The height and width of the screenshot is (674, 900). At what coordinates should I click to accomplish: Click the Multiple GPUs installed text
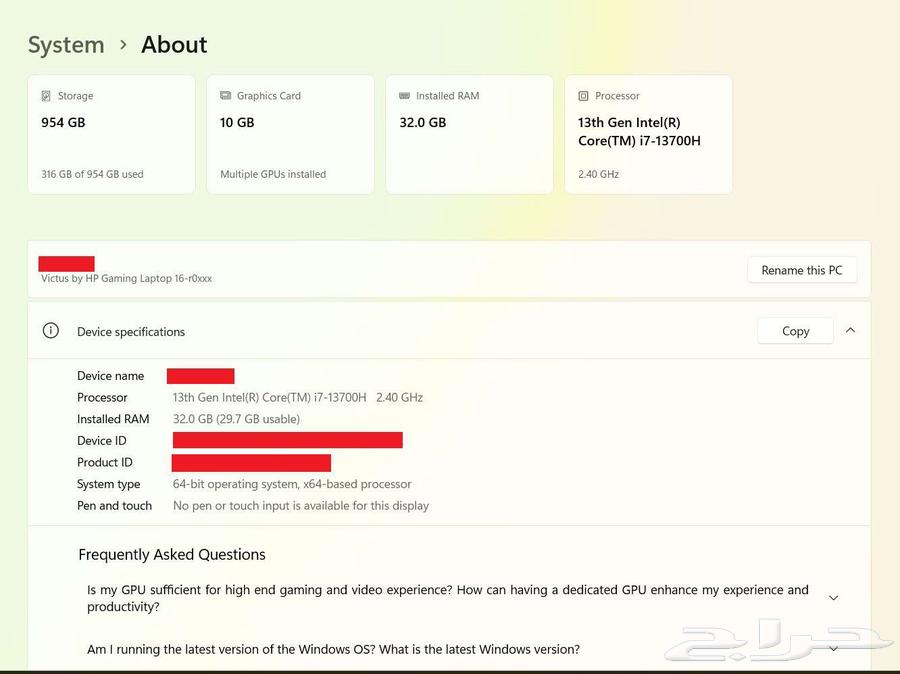click(x=273, y=174)
